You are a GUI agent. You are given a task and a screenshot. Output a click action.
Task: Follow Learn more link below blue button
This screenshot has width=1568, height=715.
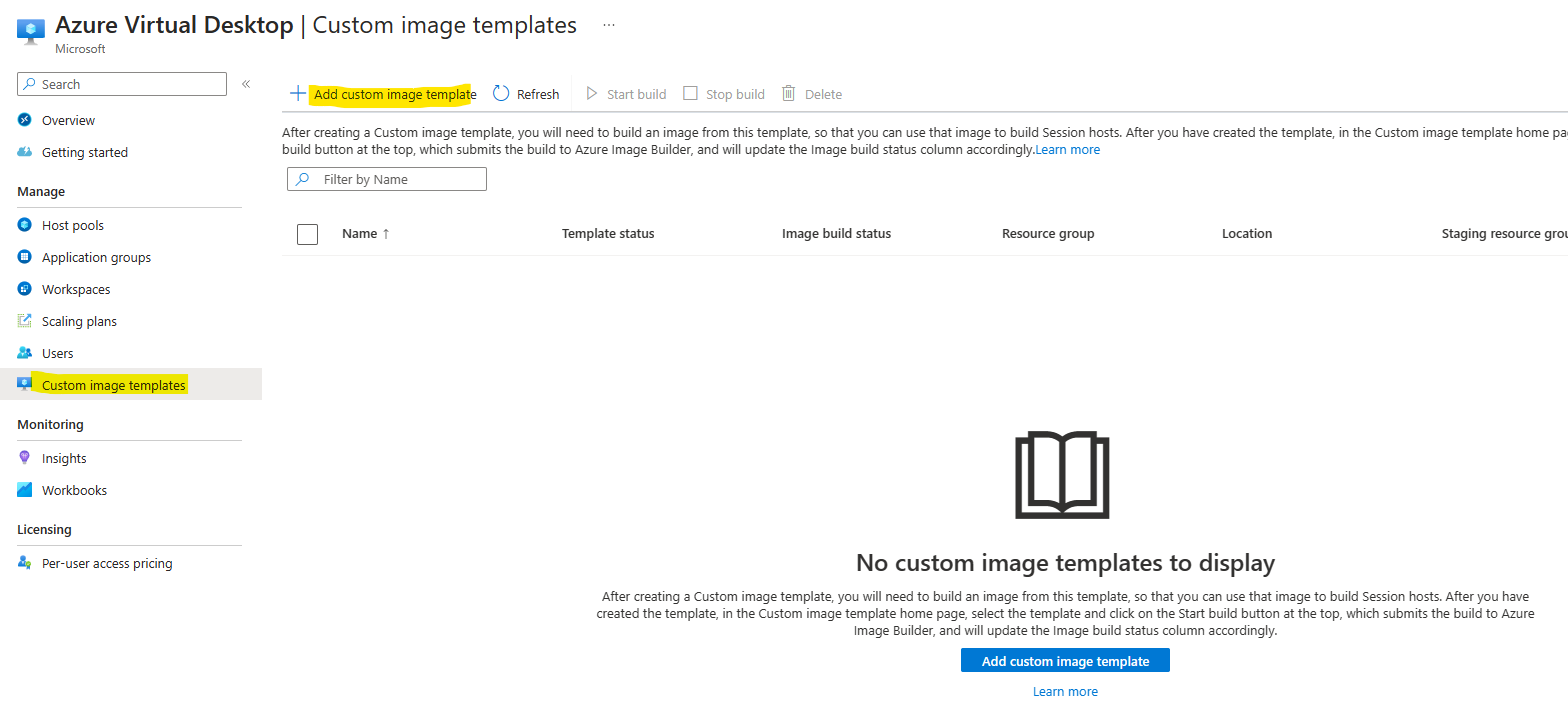tap(1065, 692)
